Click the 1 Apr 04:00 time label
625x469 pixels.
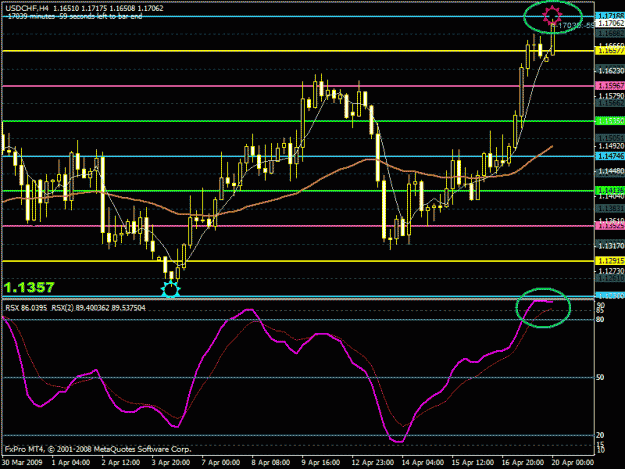(x=71, y=463)
